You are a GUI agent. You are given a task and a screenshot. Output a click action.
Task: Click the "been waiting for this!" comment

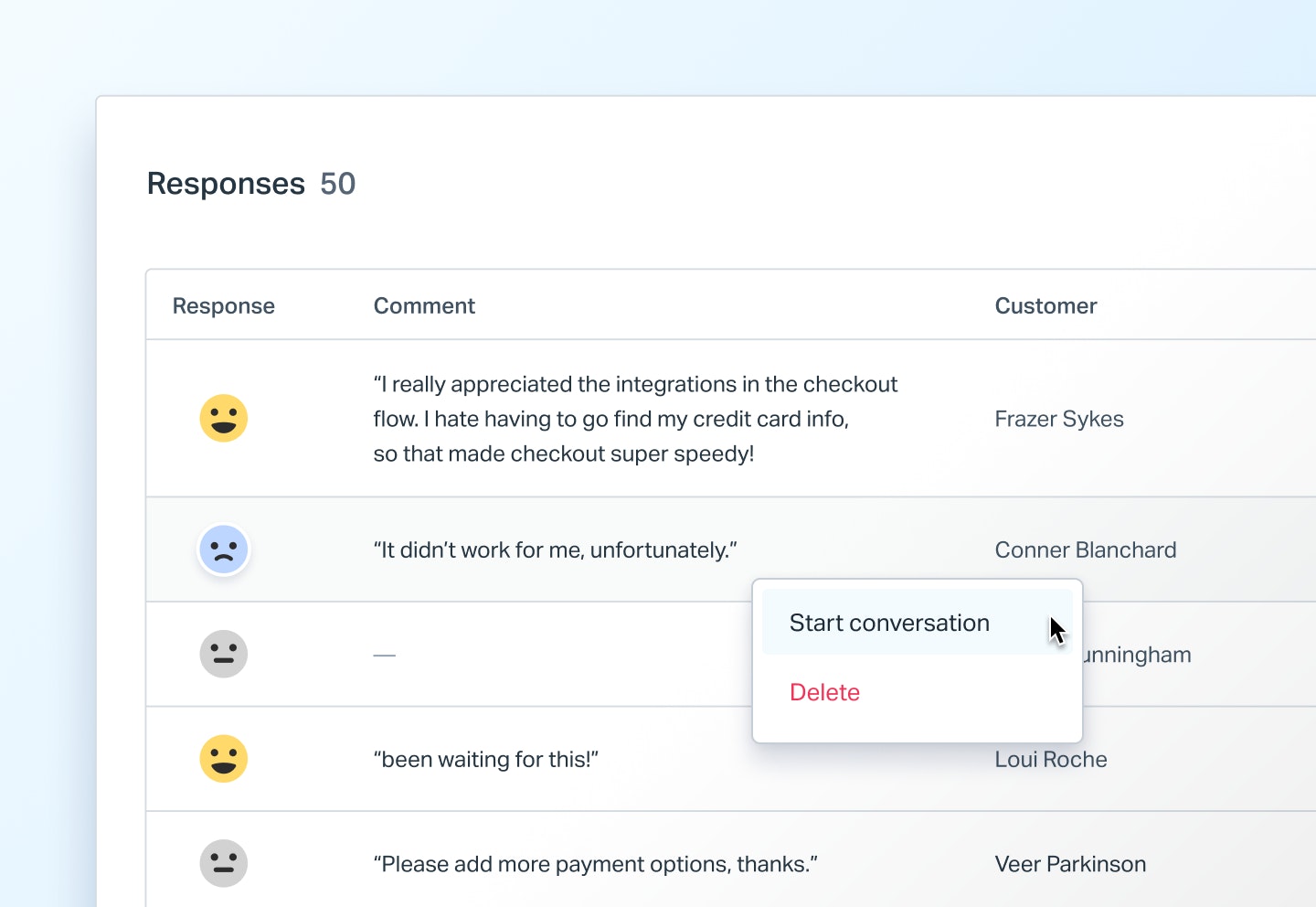click(x=485, y=760)
